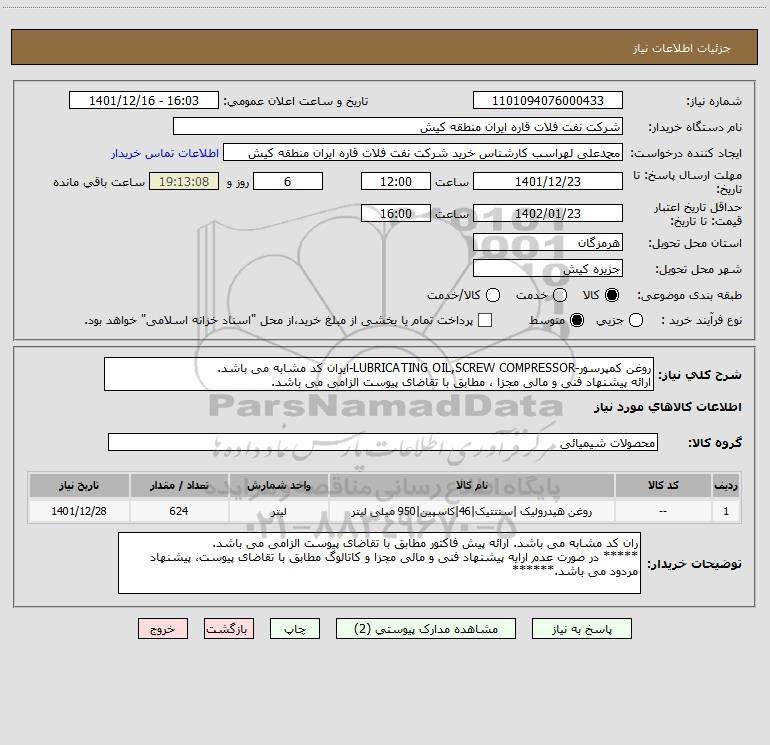
Task: Select the خدمت radio button
Action: (x=560, y=295)
